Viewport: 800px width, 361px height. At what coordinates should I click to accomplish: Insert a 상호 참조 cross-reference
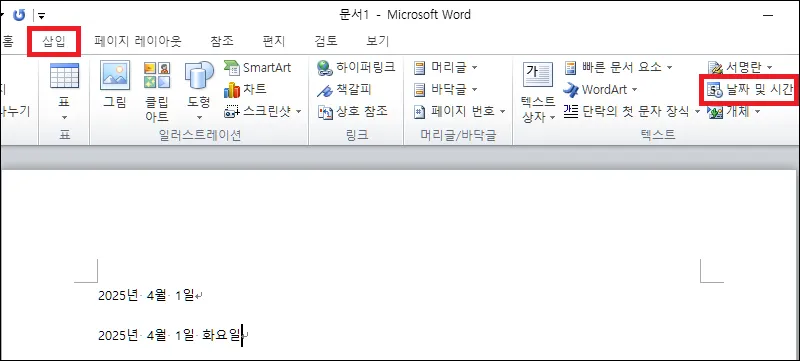(353, 111)
